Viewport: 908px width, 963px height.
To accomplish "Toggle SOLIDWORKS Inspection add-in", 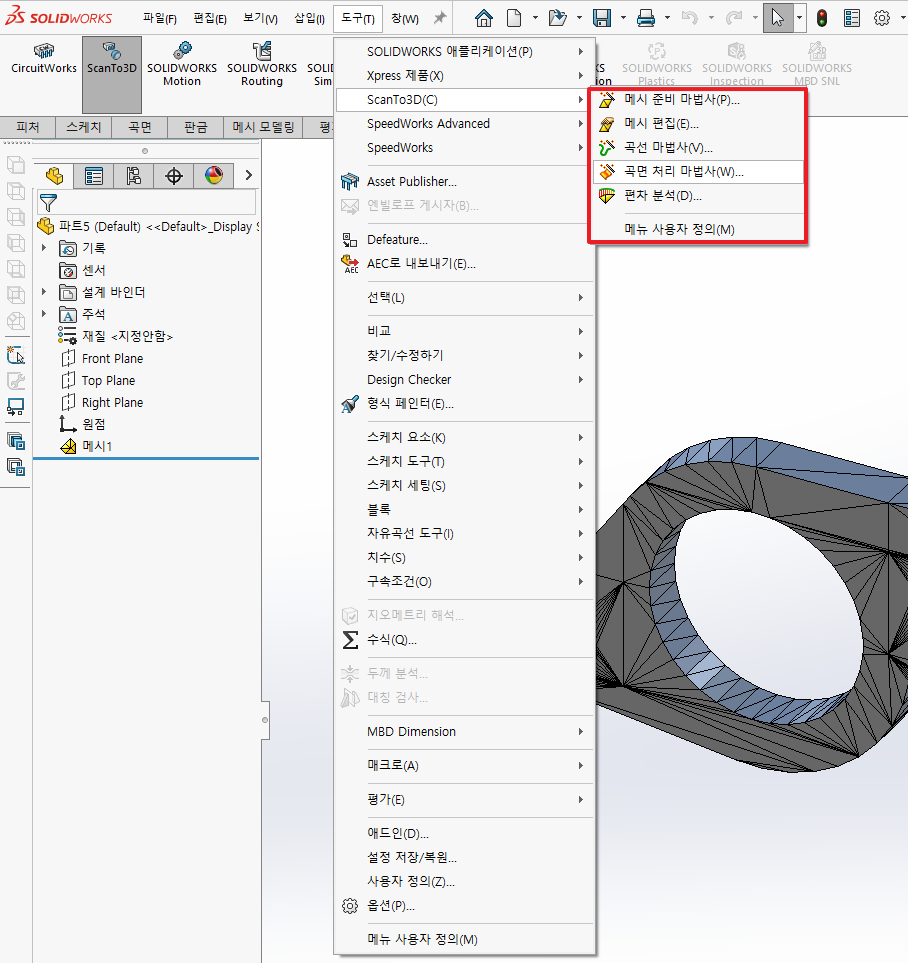I will pos(737,64).
